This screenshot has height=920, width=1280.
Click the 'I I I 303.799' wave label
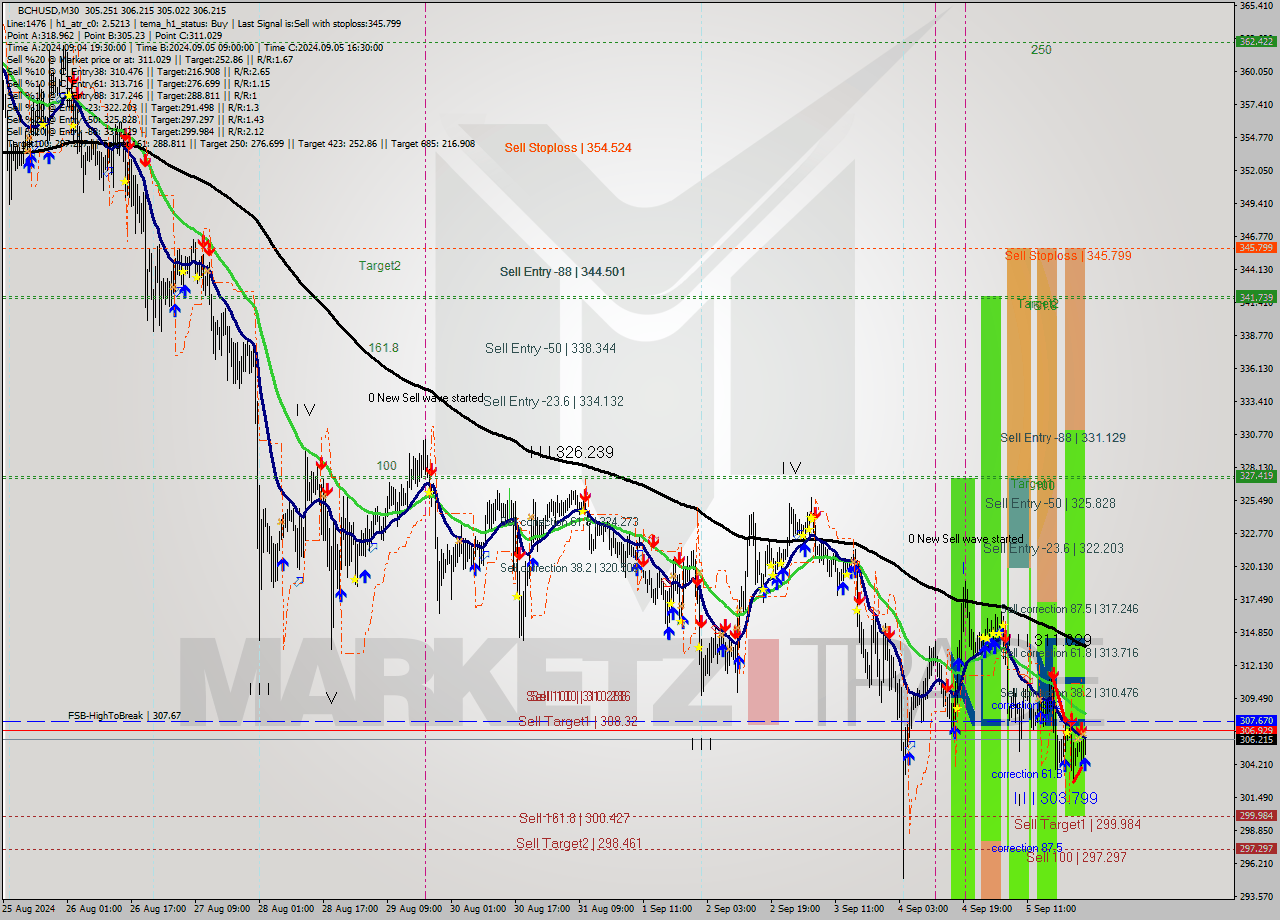[x=1056, y=798]
